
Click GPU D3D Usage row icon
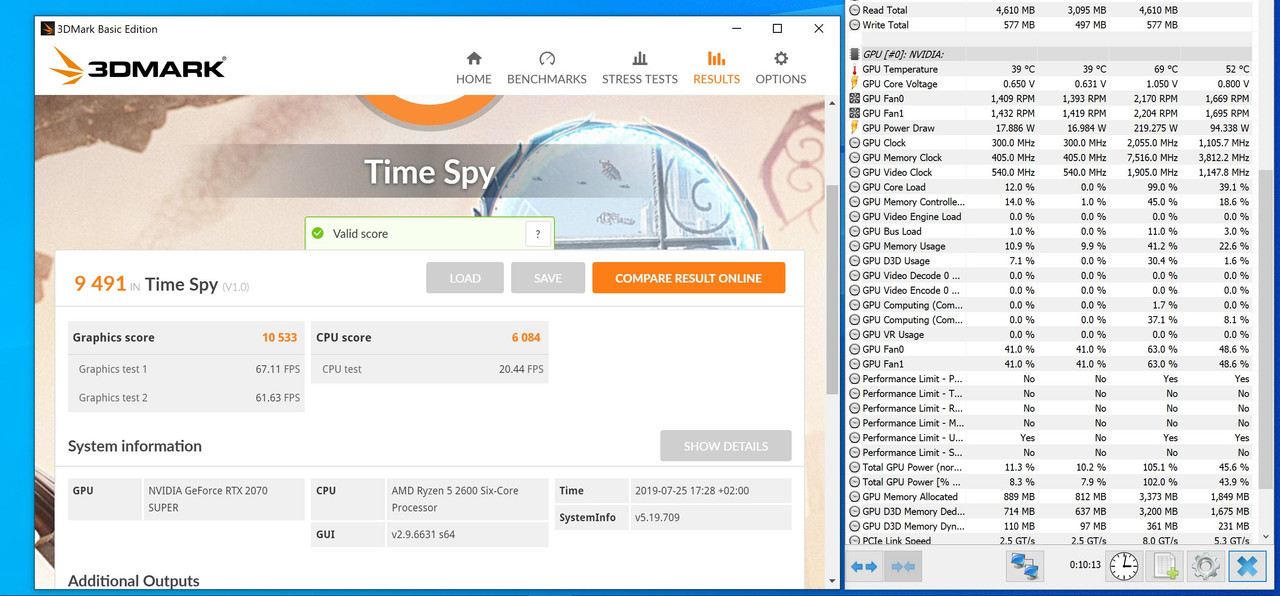click(854, 261)
